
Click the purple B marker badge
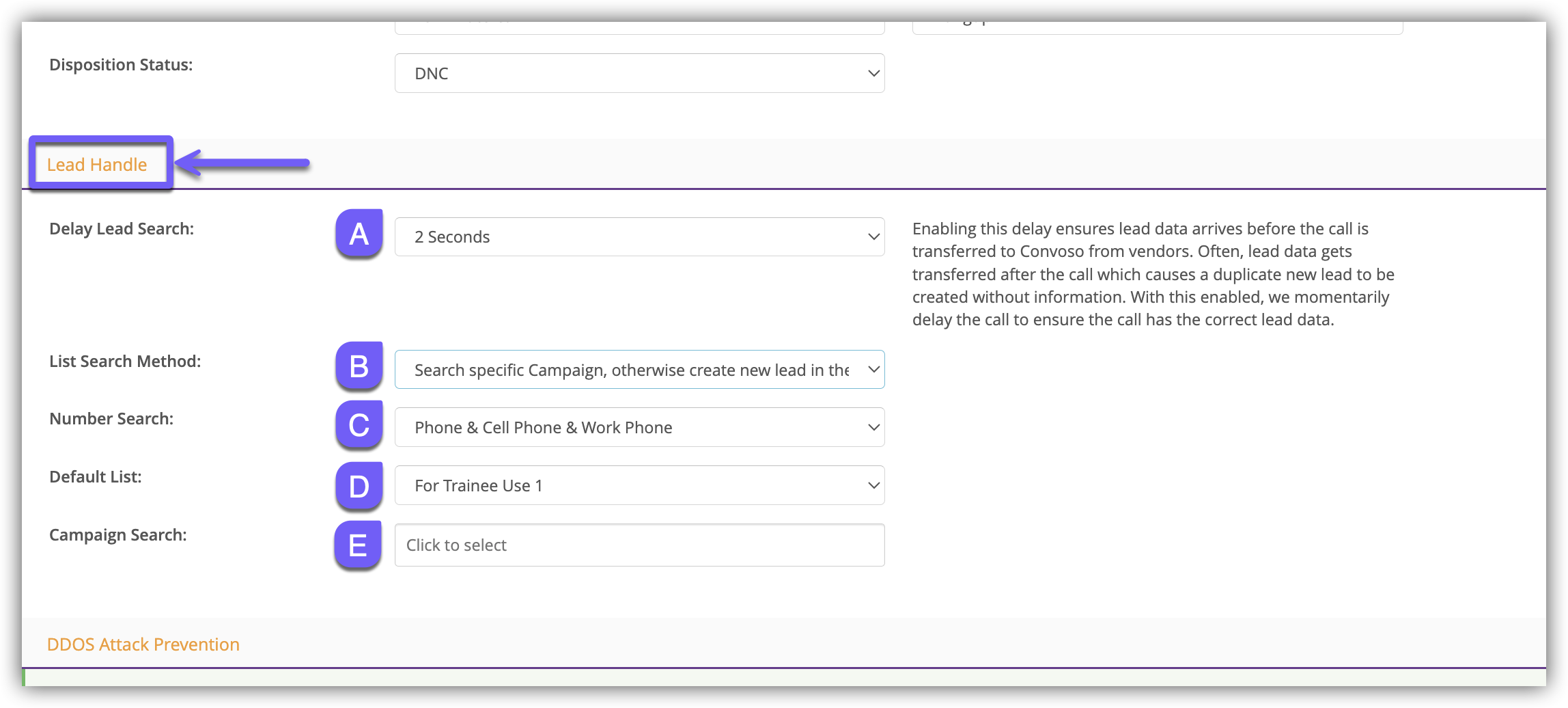pyautogui.click(x=359, y=366)
